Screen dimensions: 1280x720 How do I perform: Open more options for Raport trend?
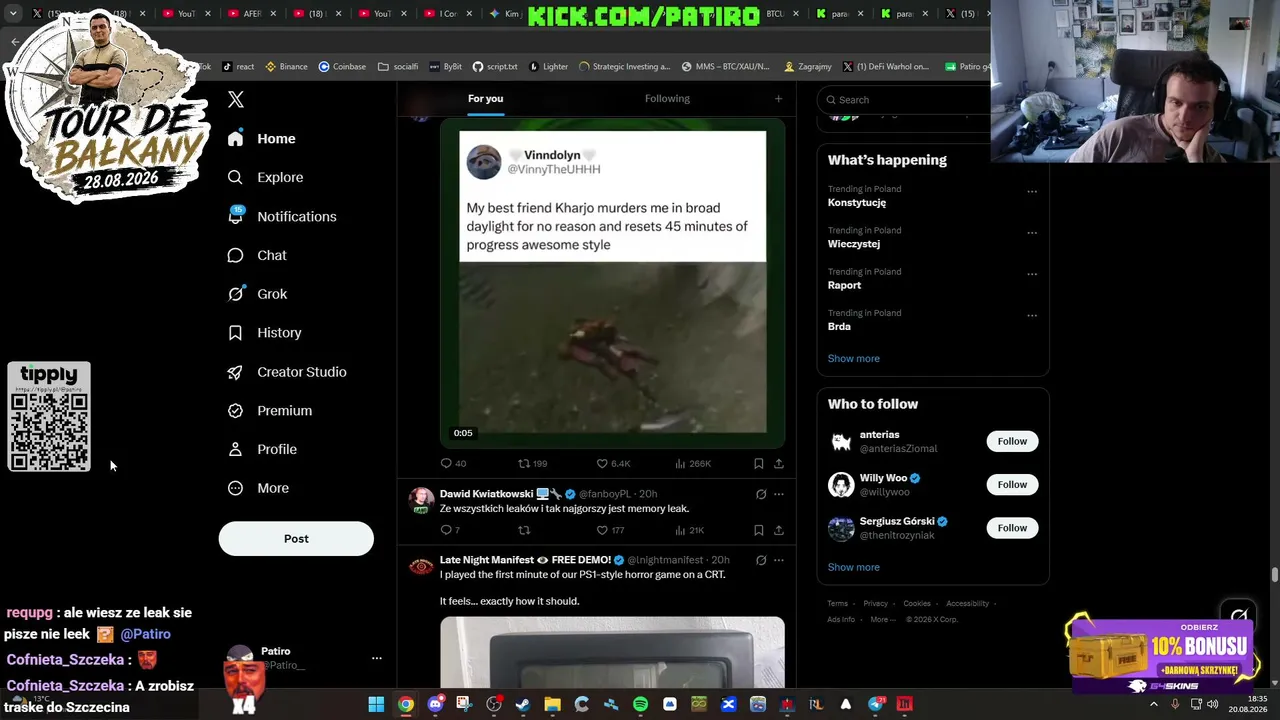click(1032, 274)
